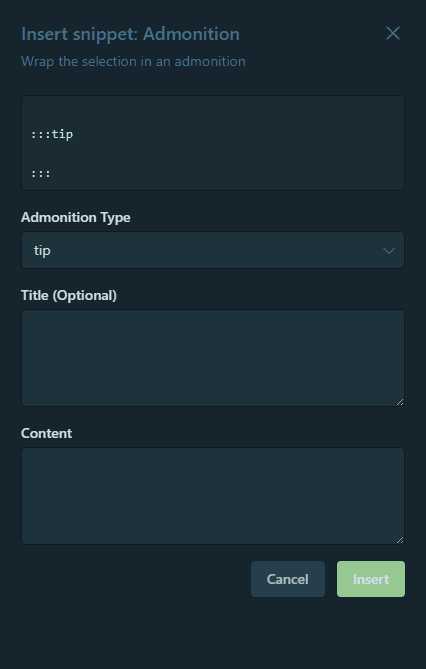This screenshot has height=669, width=426.
Task: Grab the Content textarea resize handle
Action: (400, 540)
